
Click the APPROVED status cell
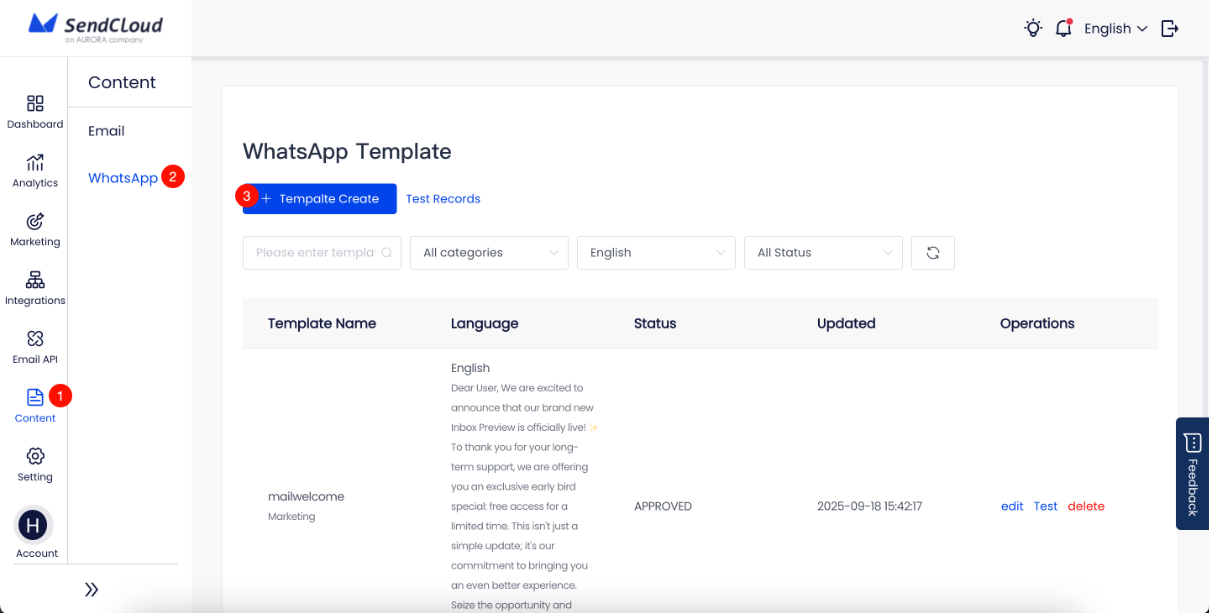(x=663, y=506)
